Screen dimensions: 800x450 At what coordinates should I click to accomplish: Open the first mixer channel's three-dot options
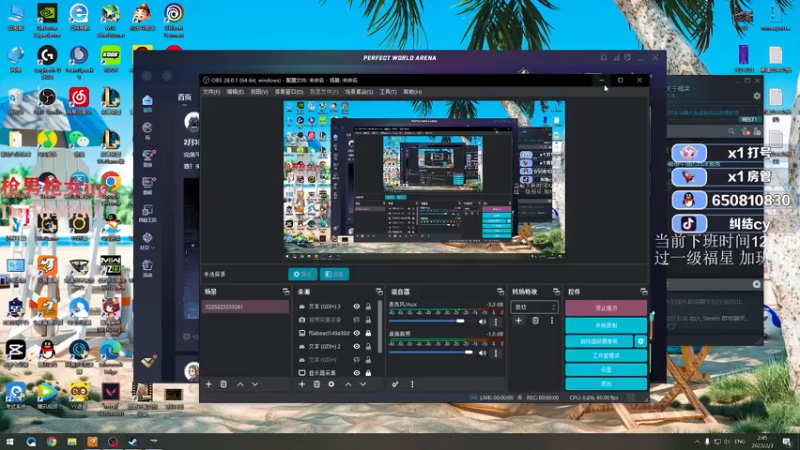[x=495, y=321]
